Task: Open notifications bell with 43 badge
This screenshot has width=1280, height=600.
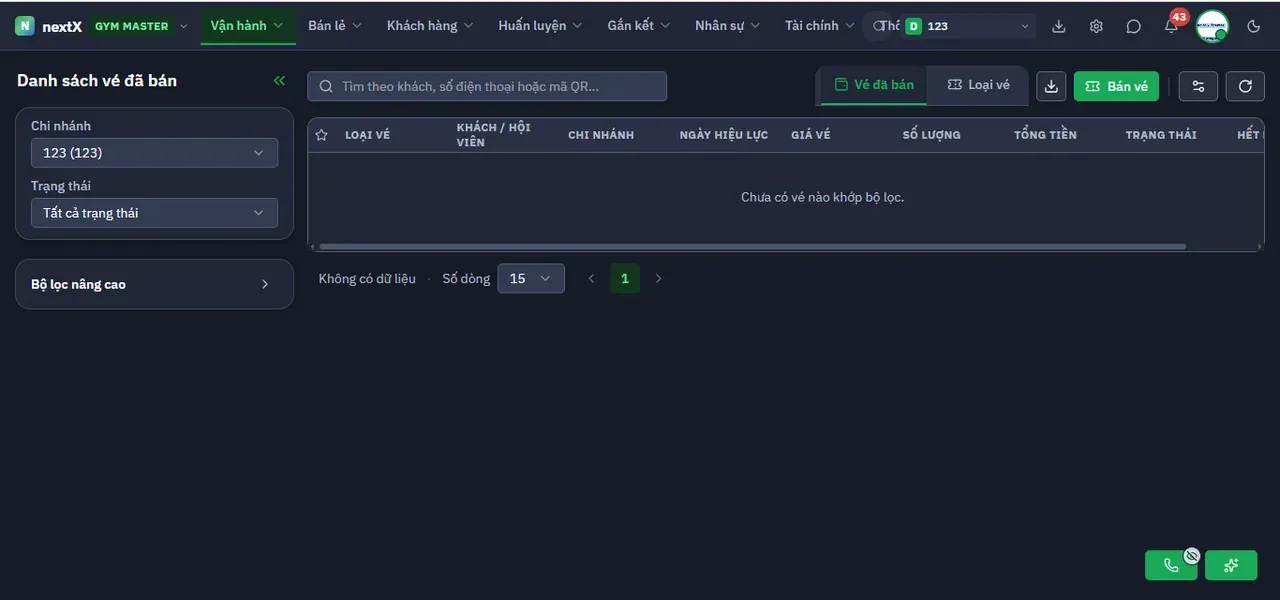Action: point(1172,25)
